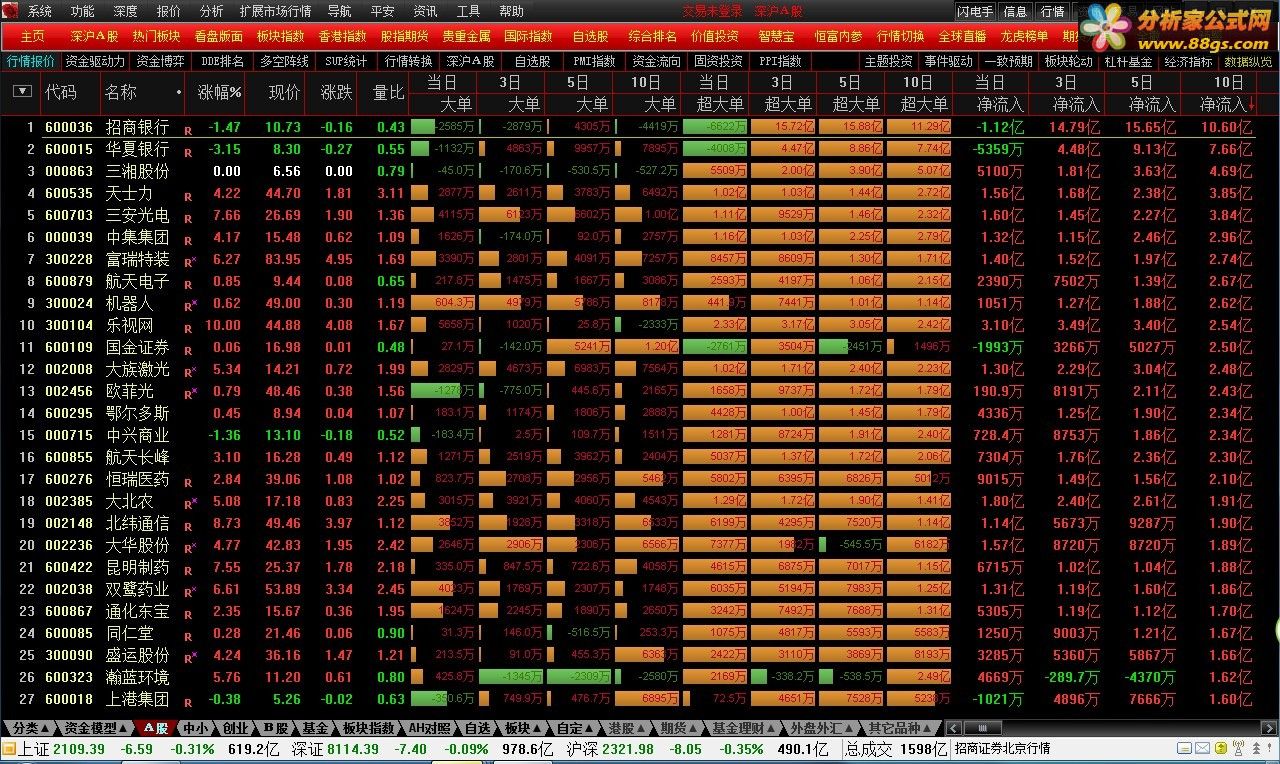Select the AH对照 bottom tab

pos(431,728)
